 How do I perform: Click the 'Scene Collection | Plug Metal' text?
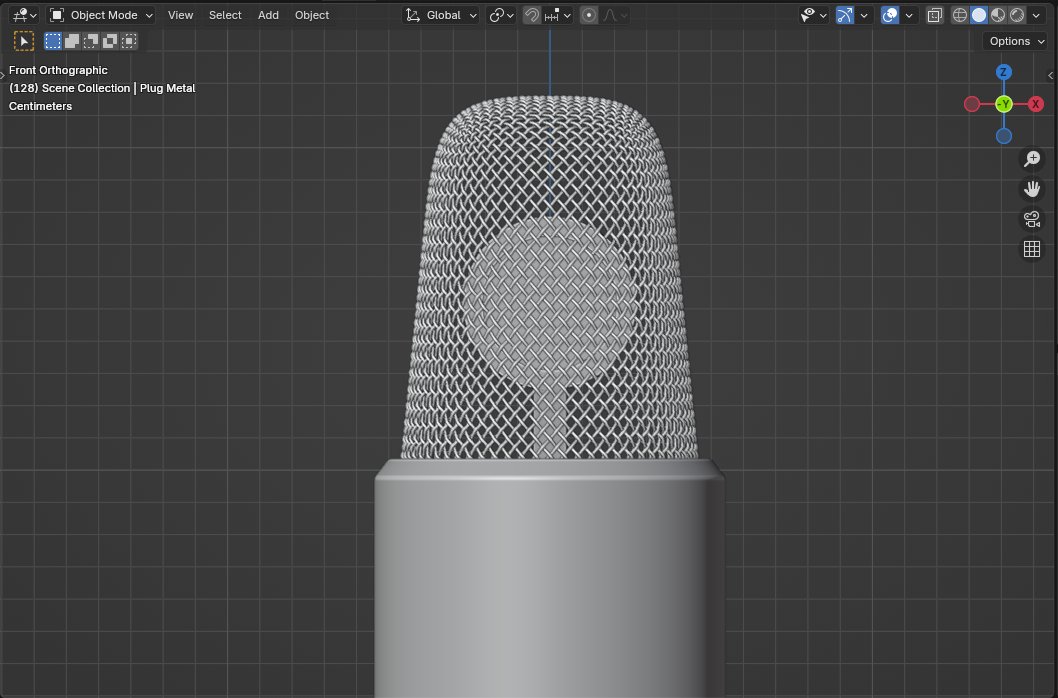tap(119, 88)
